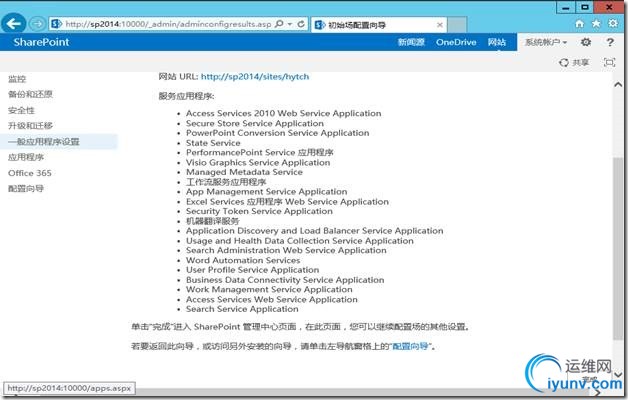Viewport: 628px width, 400px height.
Task: Open Office 365 in the left navigation
Action: [x=30, y=173]
